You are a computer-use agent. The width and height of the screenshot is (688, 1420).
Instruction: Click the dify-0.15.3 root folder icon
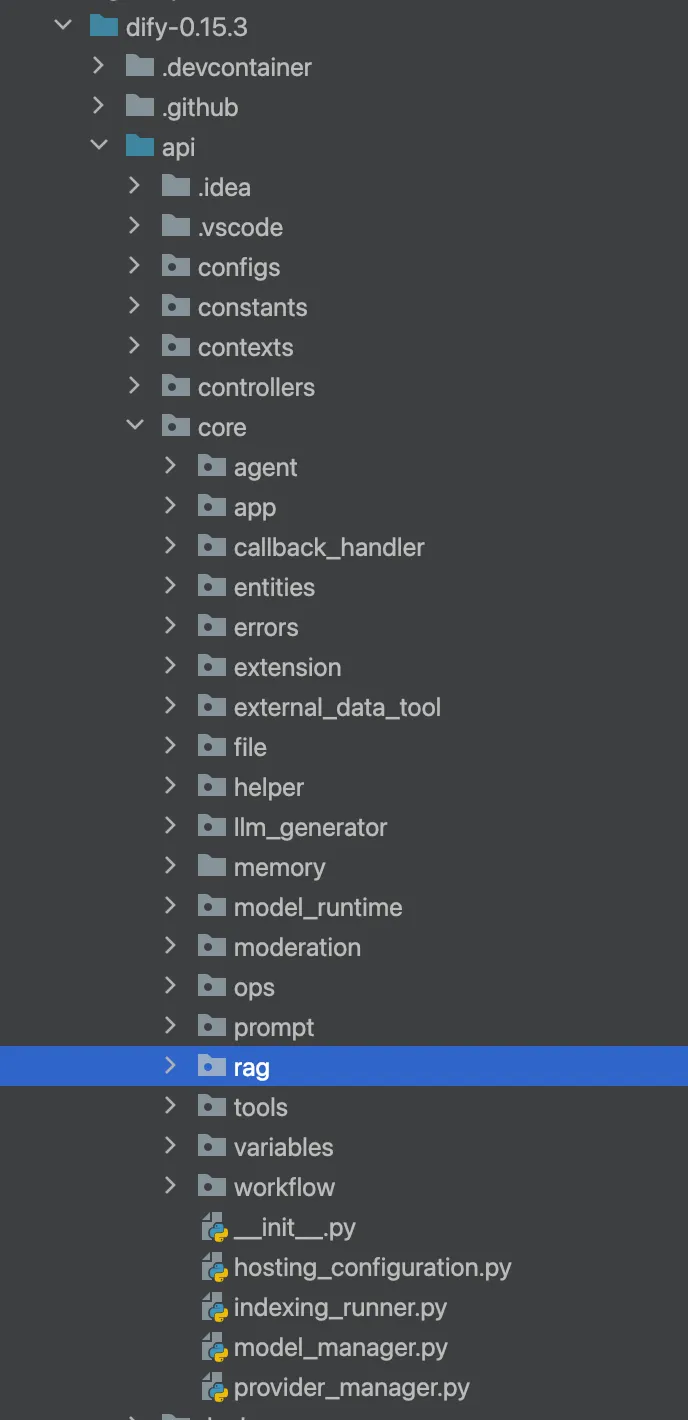(x=103, y=27)
